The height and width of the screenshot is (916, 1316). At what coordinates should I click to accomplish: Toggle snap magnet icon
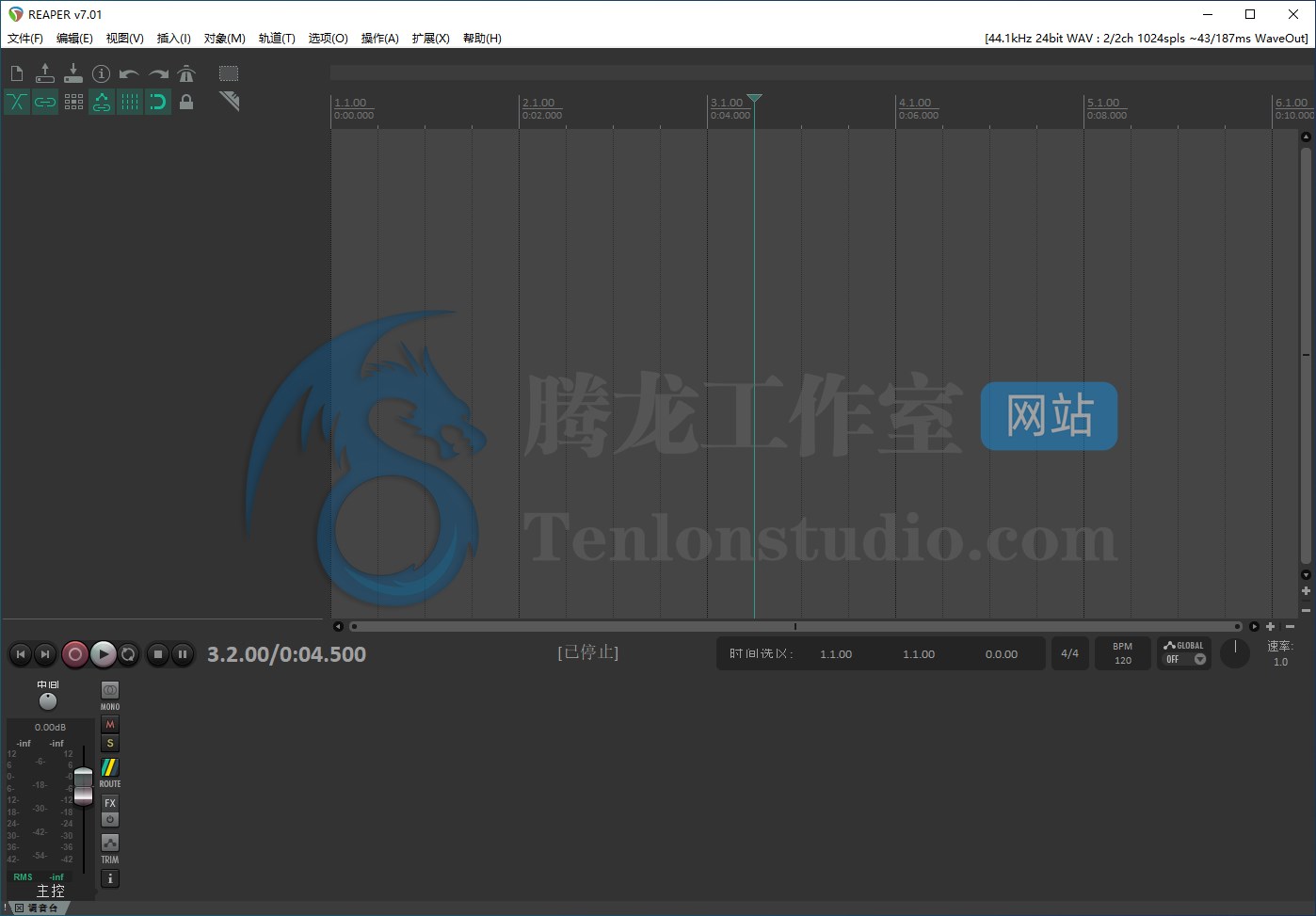pos(158,102)
